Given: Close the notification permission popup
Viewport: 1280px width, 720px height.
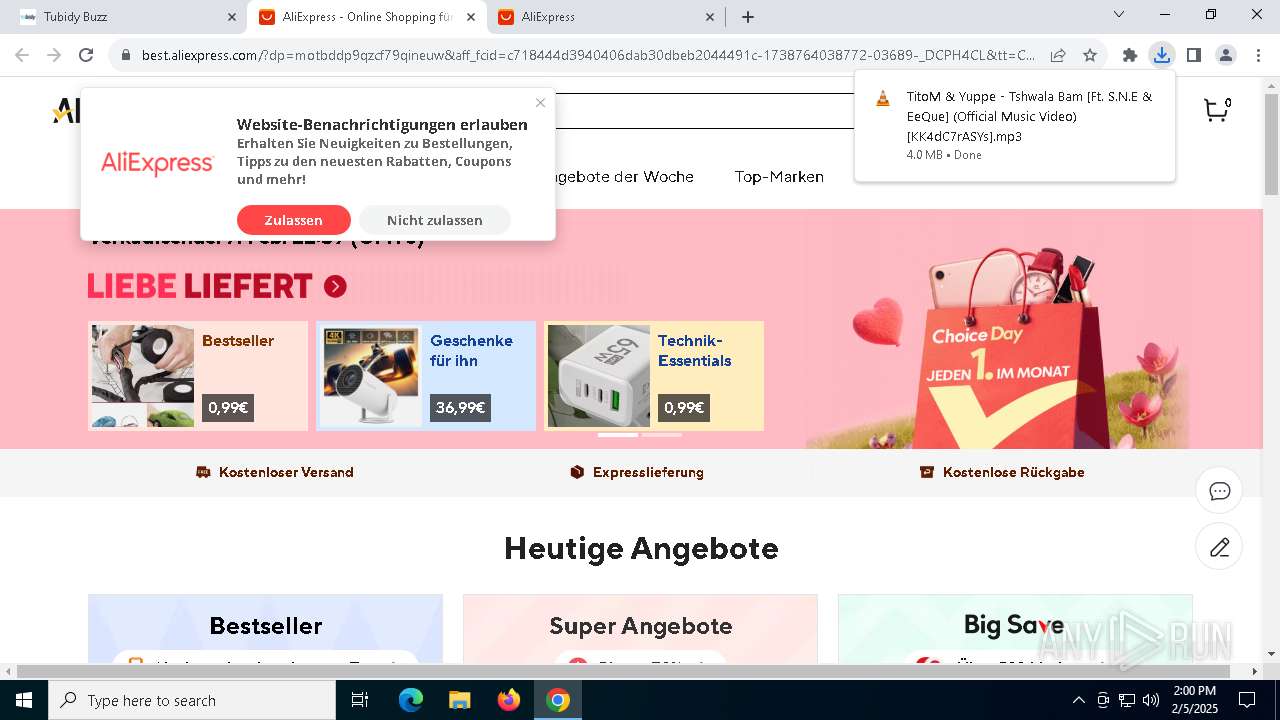Looking at the screenshot, I should coord(540,102).
